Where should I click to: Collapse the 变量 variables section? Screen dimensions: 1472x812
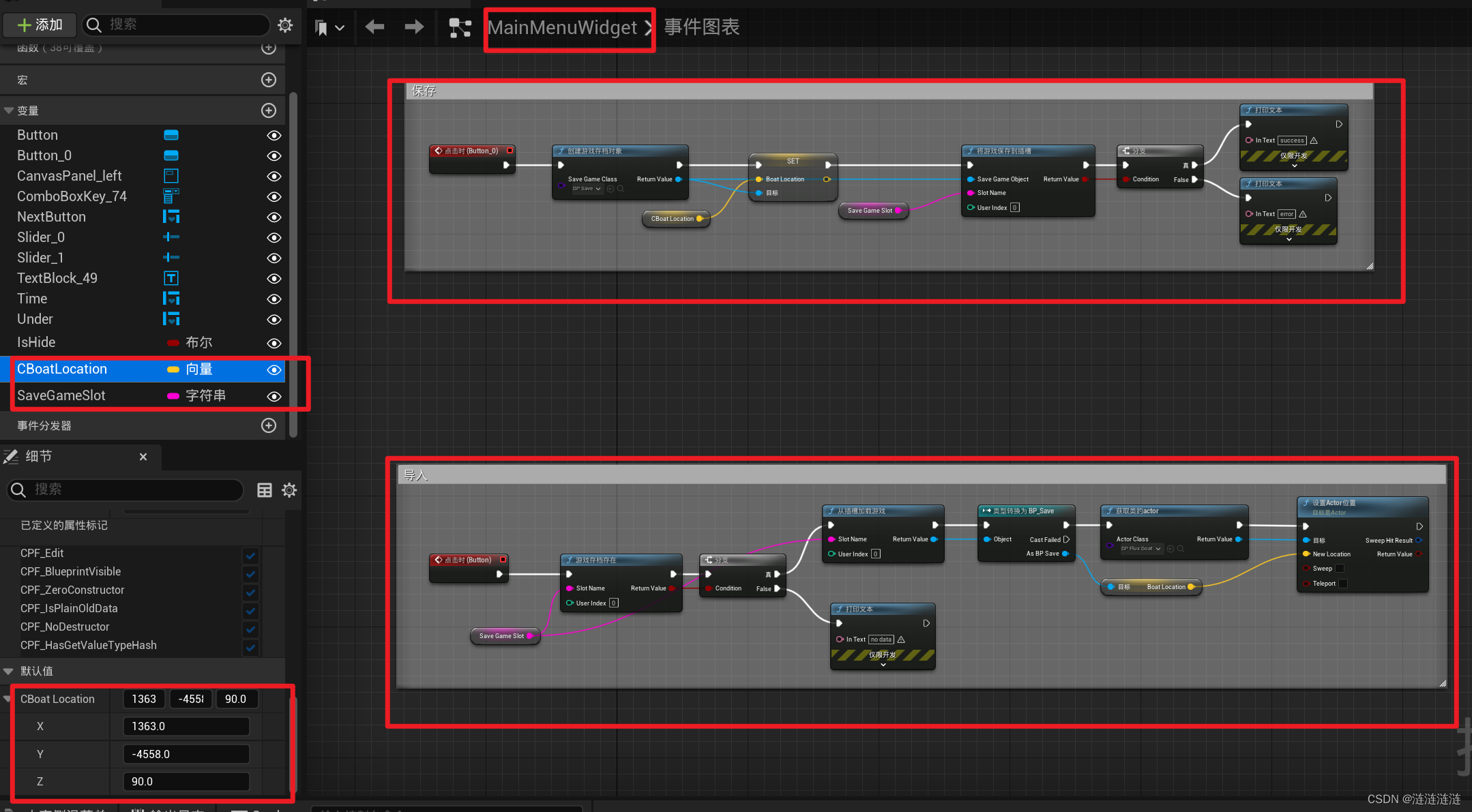tap(9, 110)
